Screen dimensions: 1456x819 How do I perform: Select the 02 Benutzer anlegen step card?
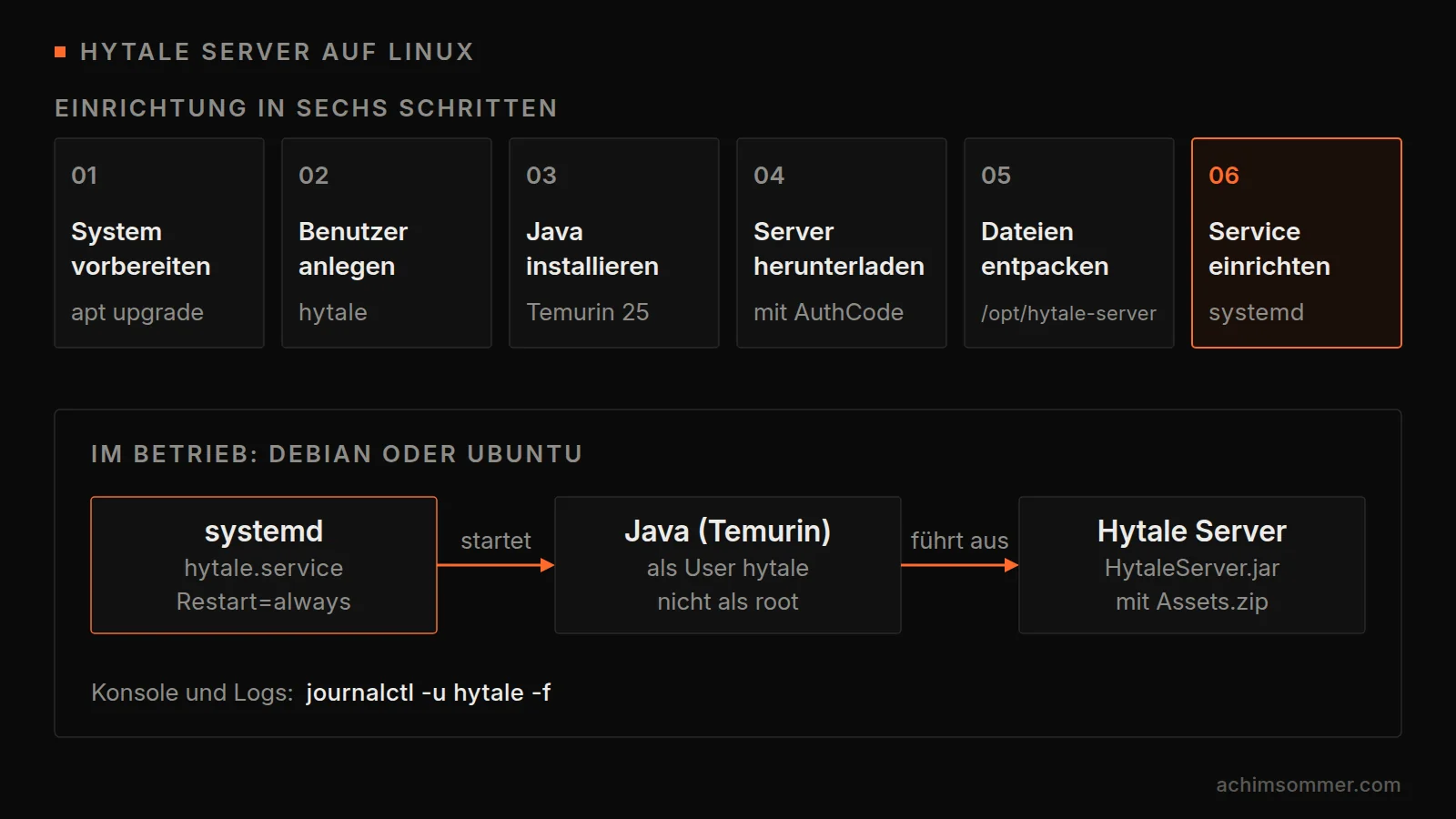[387, 243]
